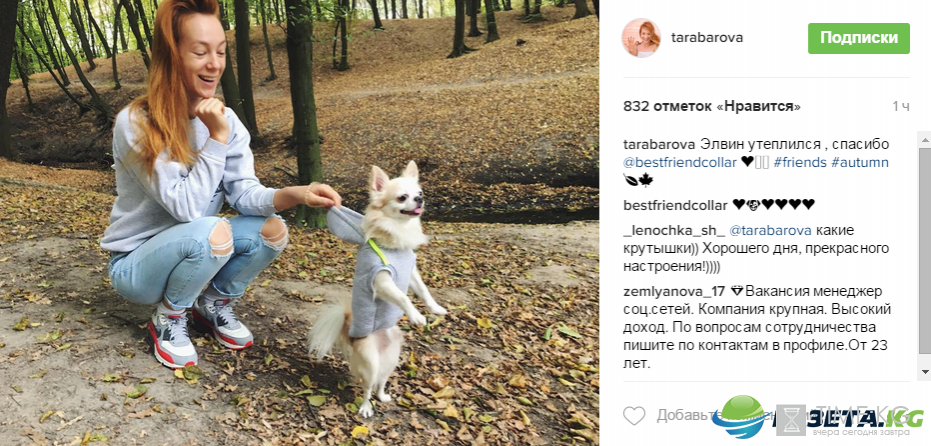
Task: Open @bestfriendcollar mention in caption
Action: [x=680, y=162]
